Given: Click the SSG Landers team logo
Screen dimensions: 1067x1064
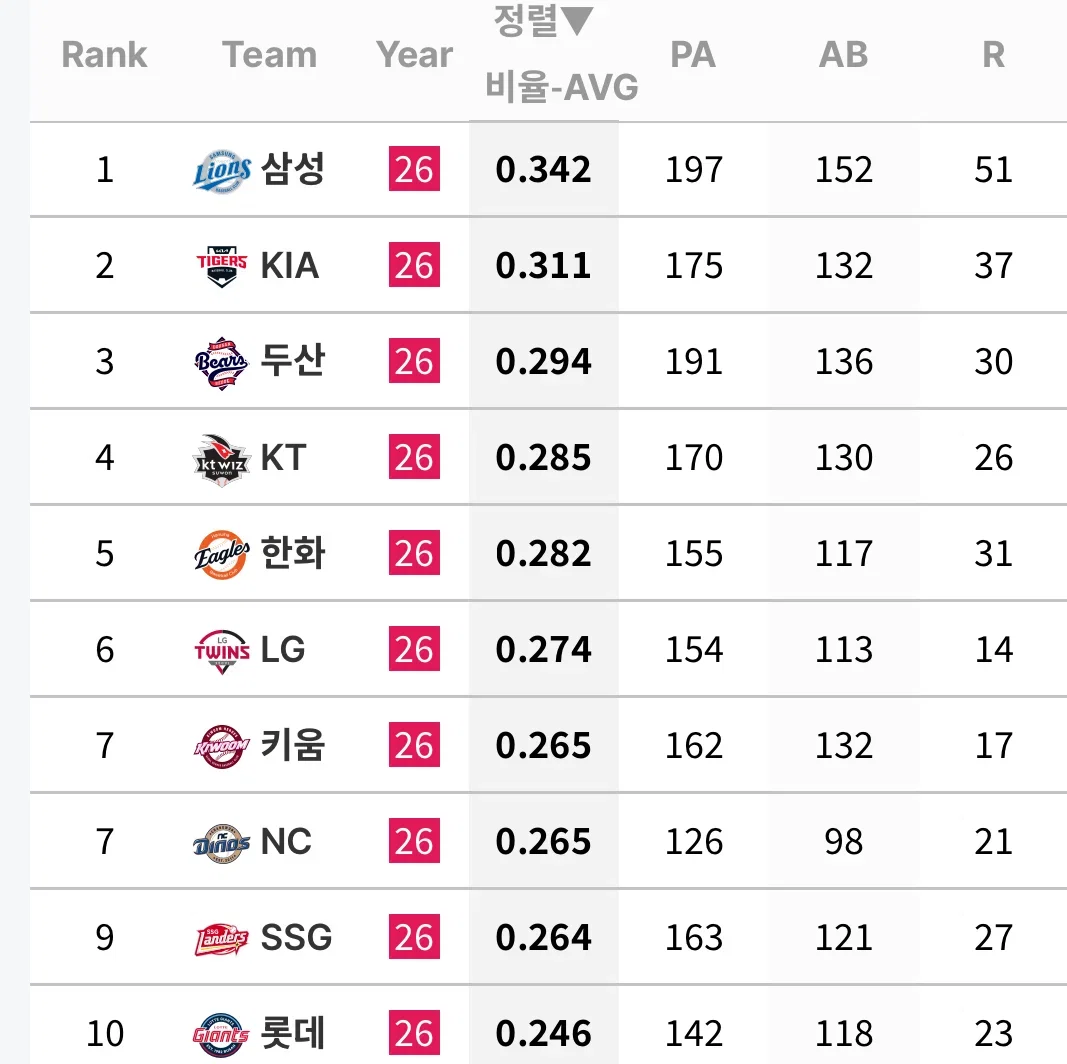Looking at the screenshot, I should [x=222, y=939].
